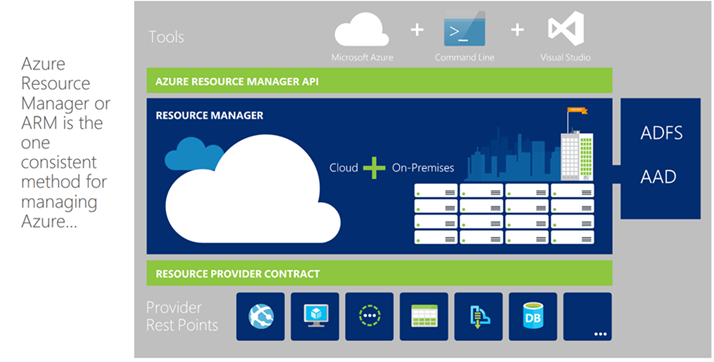Click the ADFS label
Screen dimensions: 714x362
pos(662,133)
